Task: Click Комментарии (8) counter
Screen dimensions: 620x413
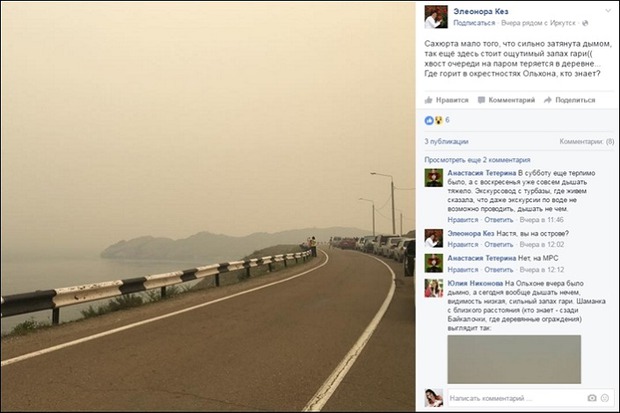Action: pyautogui.click(x=587, y=142)
